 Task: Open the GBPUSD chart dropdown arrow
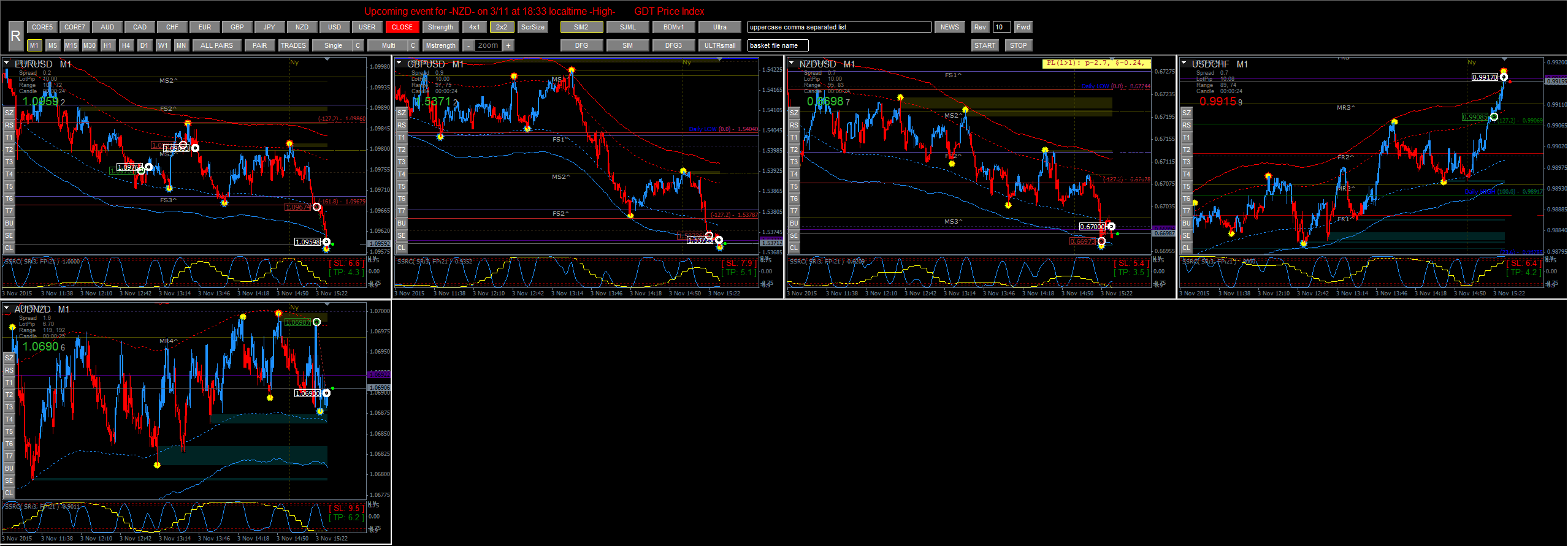[399, 63]
